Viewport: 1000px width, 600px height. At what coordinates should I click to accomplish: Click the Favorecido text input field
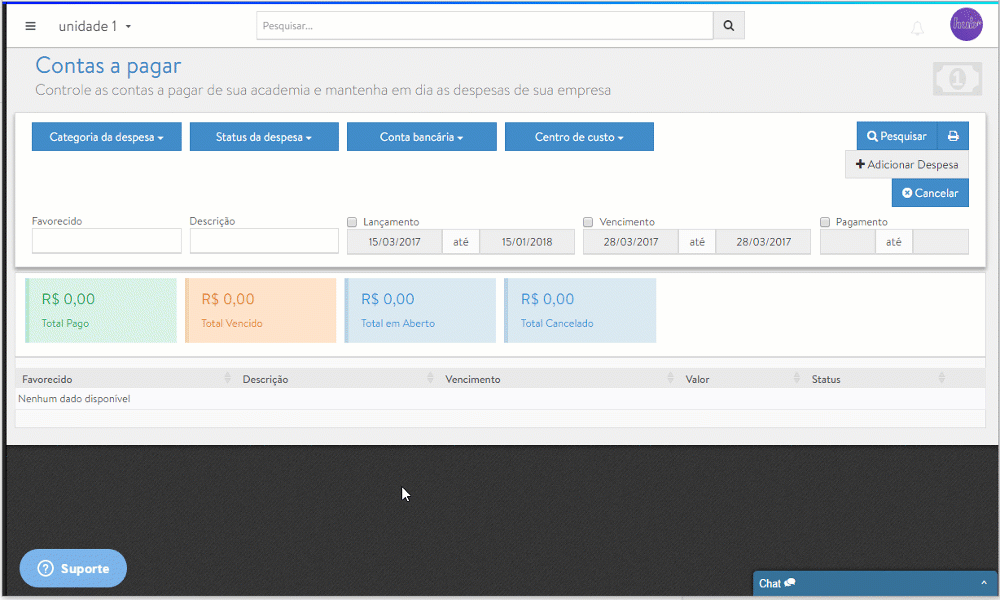107,241
